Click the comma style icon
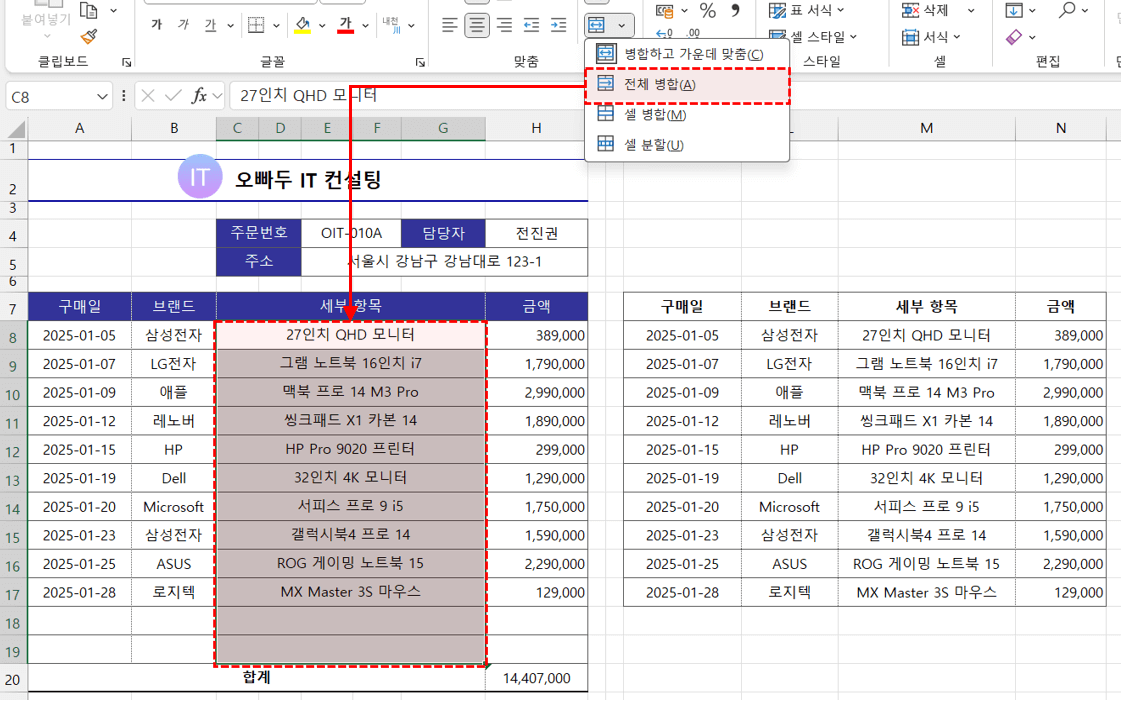1121x701 pixels. tap(736, 11)
